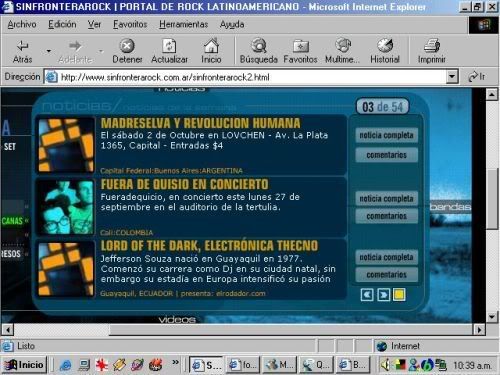The image size is (500, 375).
Task: Print the page with Imprimir
Action: (x=432, y=51)
